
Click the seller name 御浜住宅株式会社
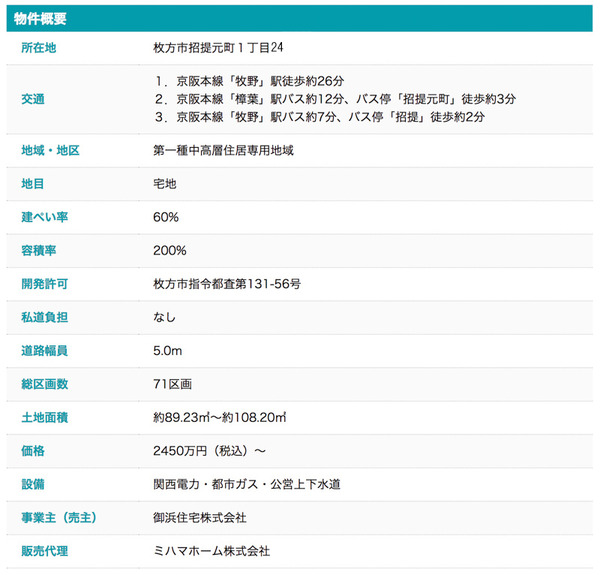coord(200,517)
